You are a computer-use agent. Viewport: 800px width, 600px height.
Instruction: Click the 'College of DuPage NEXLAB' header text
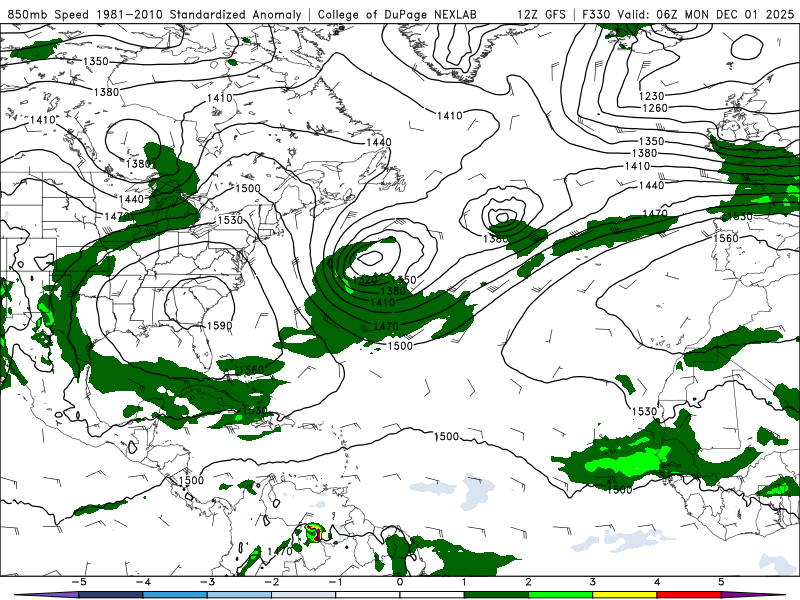tap(397, 14)
